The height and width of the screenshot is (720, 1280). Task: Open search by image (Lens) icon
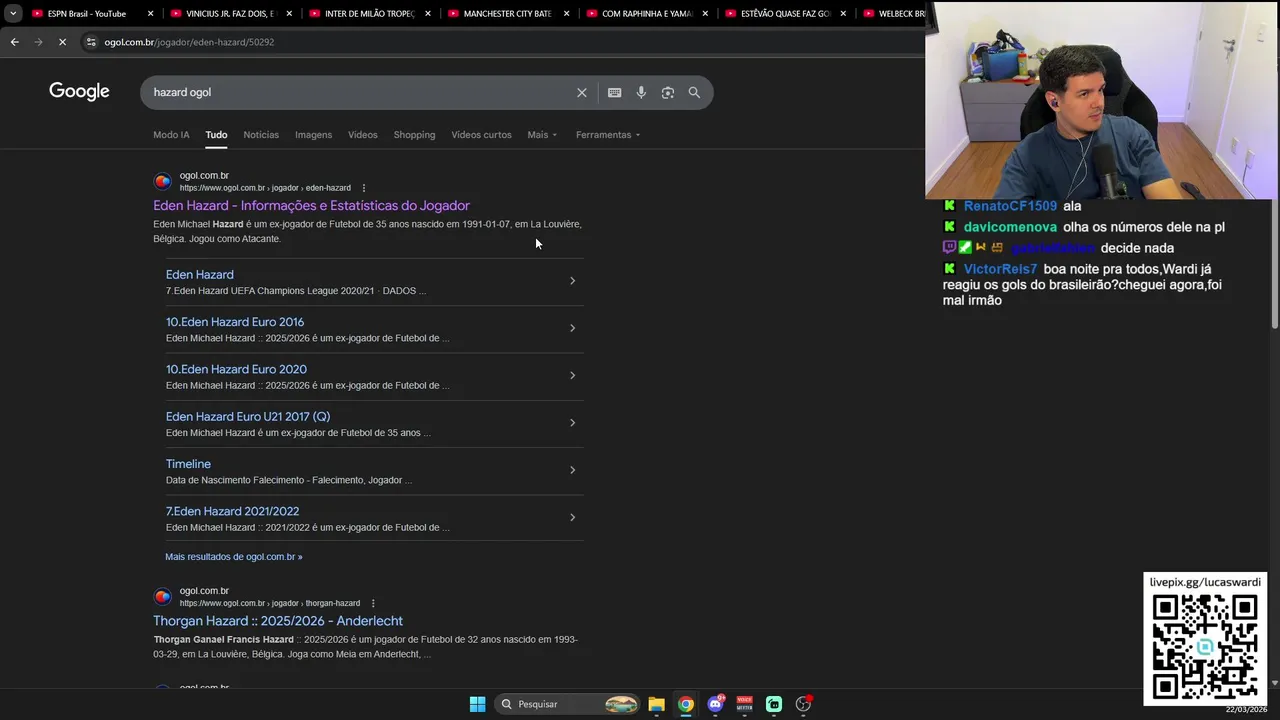click(x=667, y=92)
